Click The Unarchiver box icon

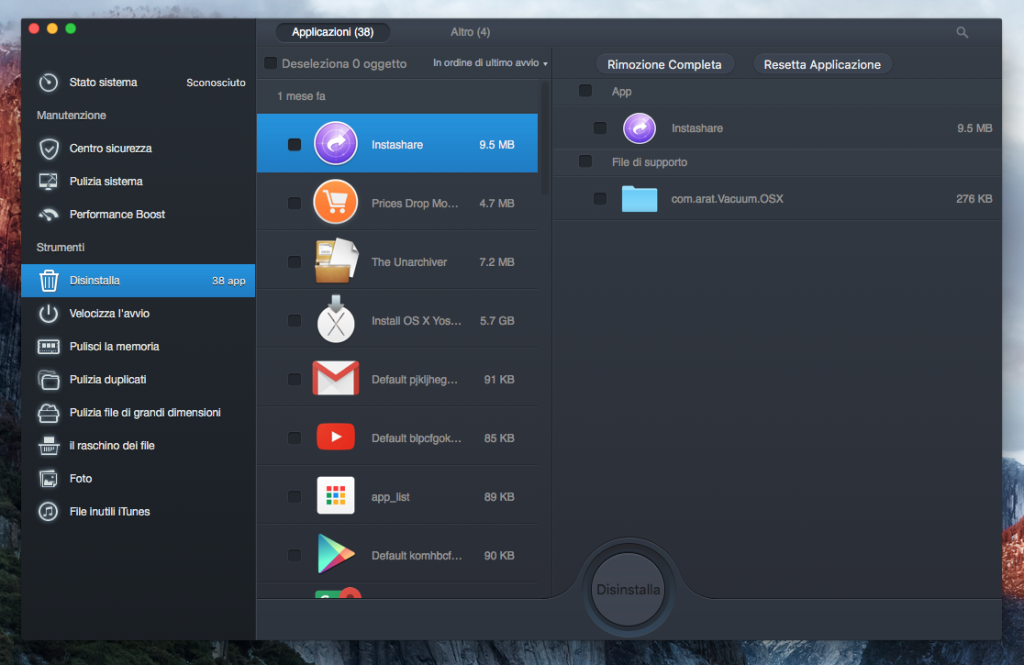(336, 261)
